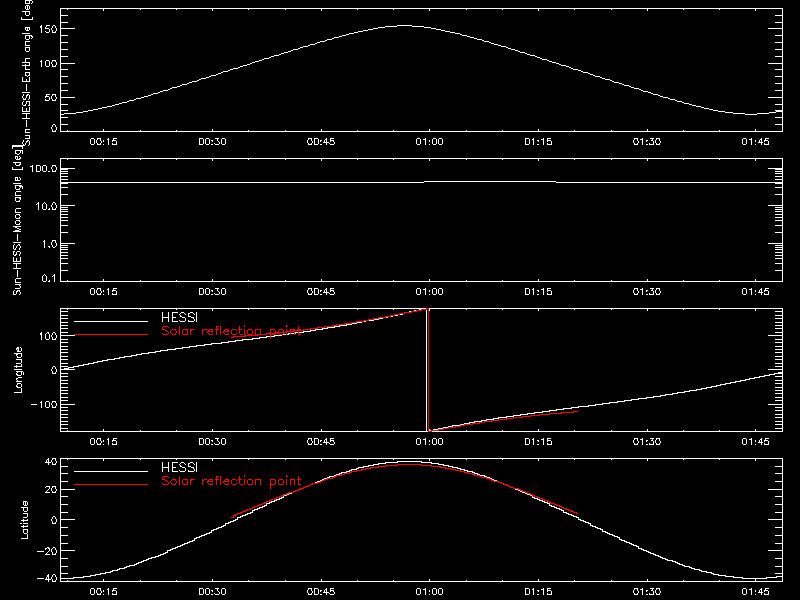Click the Sun-HESSI-Earth angle axis title

click(x=27, y=72)
